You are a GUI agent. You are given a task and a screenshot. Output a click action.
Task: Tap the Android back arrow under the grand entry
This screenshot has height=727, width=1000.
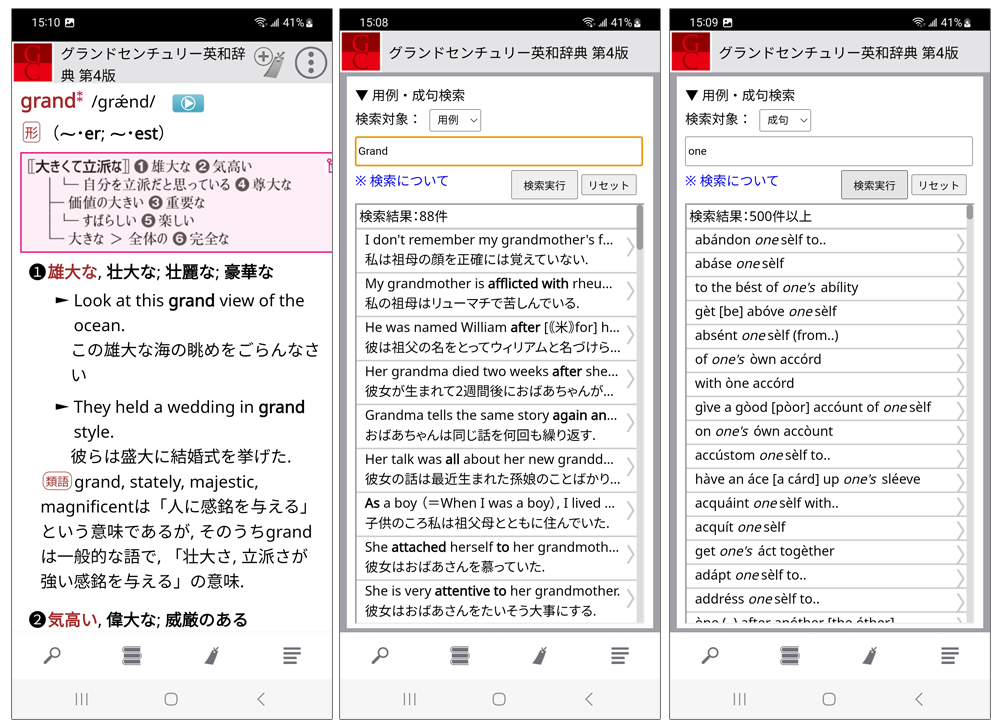tap(261, 699)
